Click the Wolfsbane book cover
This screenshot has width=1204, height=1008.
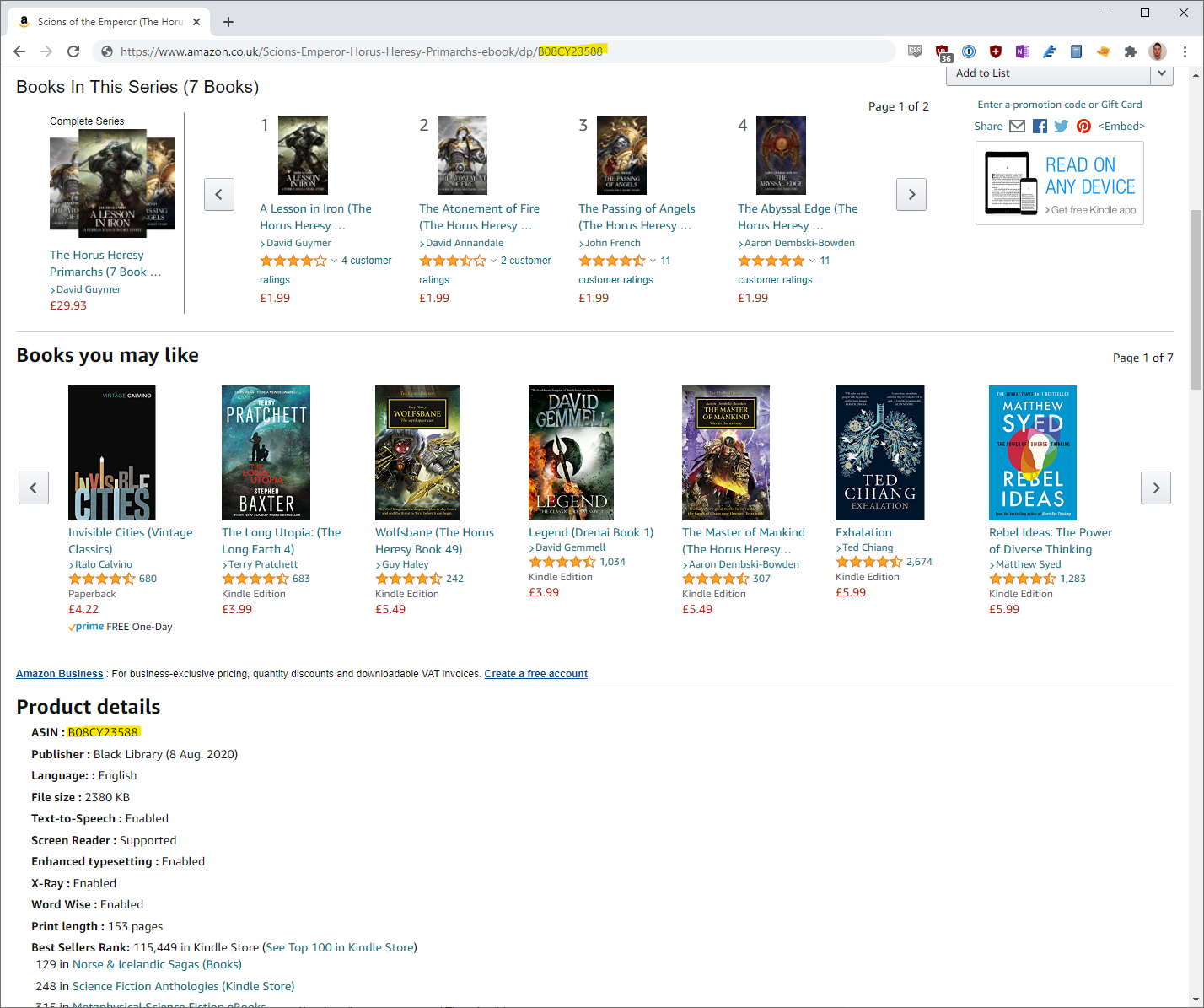417,453
